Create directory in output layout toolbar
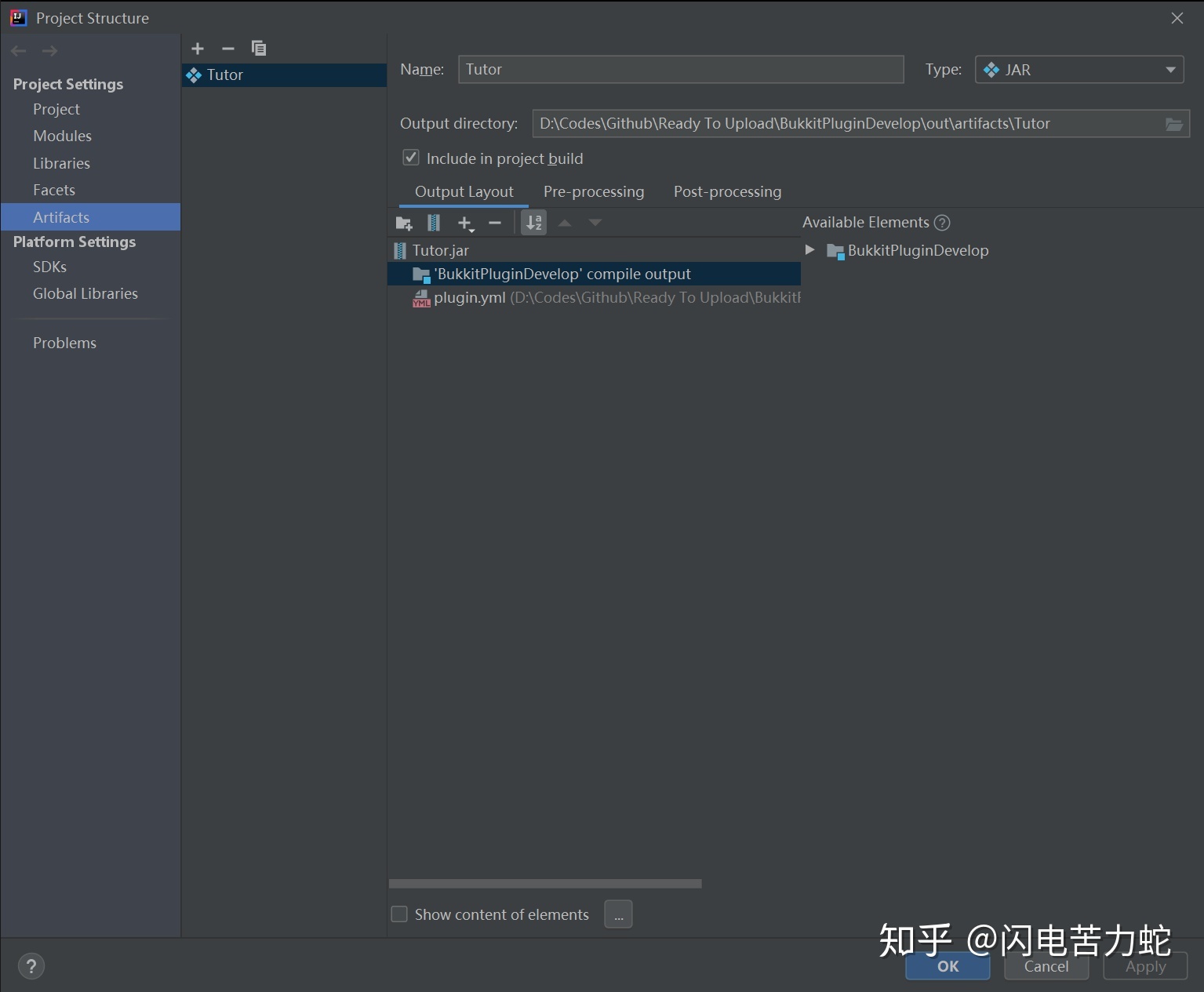 click(404, 223)
